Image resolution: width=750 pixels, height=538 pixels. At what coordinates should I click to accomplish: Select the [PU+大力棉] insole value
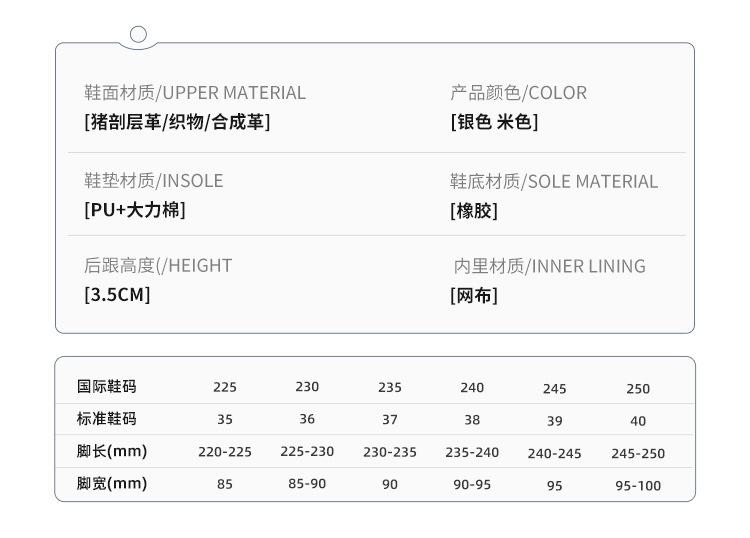pyautogui.click(x=135, y=210)
